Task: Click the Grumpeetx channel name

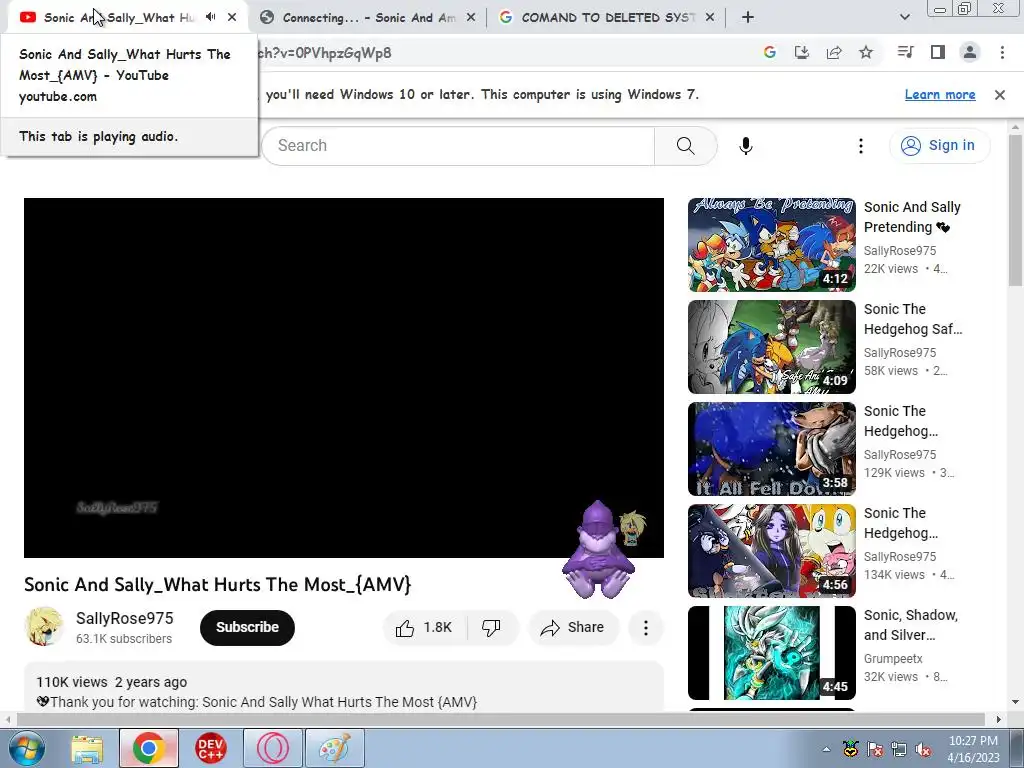Action: coord(893,658)
